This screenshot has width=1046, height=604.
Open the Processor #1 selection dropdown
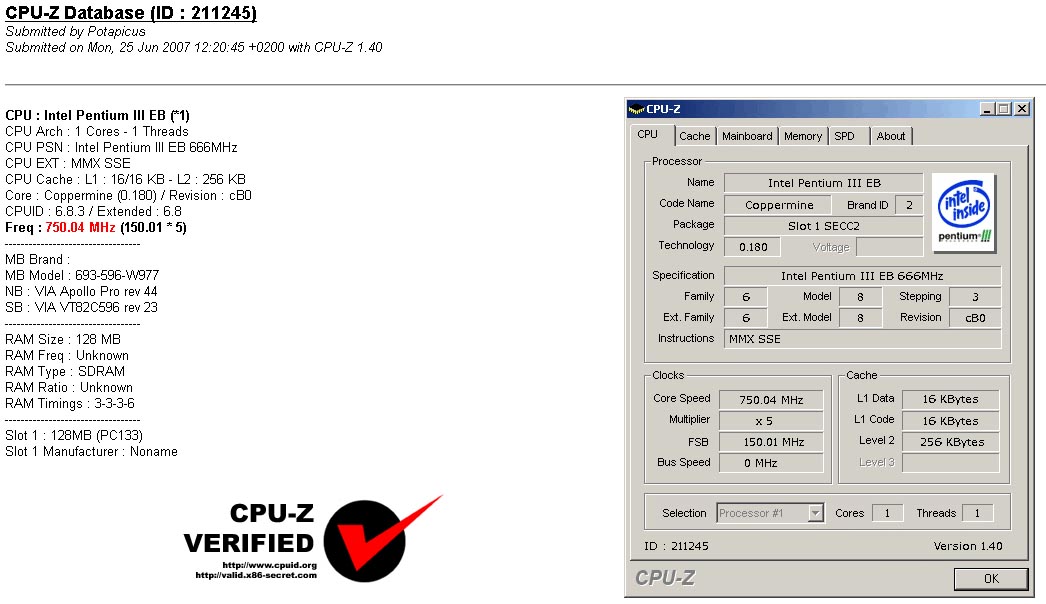tap(770, 513)
